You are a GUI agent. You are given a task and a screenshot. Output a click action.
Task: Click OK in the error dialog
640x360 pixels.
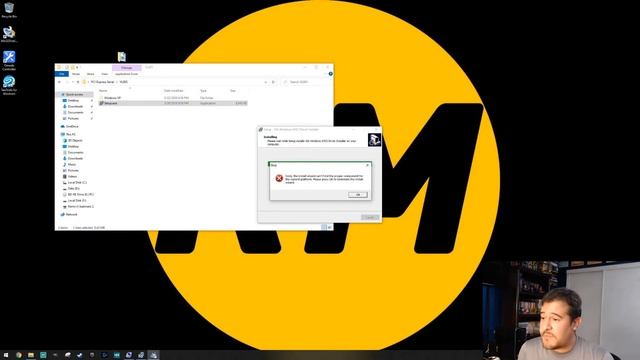[358, 195]
